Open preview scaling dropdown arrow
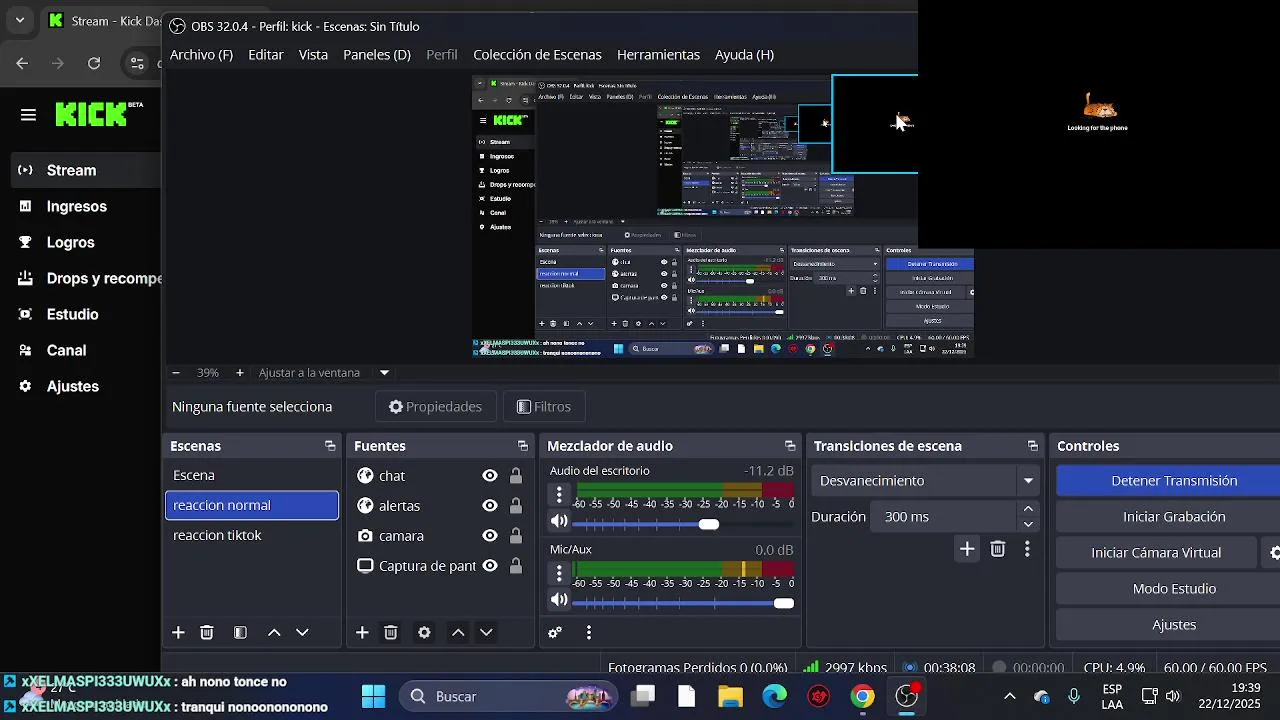1280x720 pixels. (384, 372)
